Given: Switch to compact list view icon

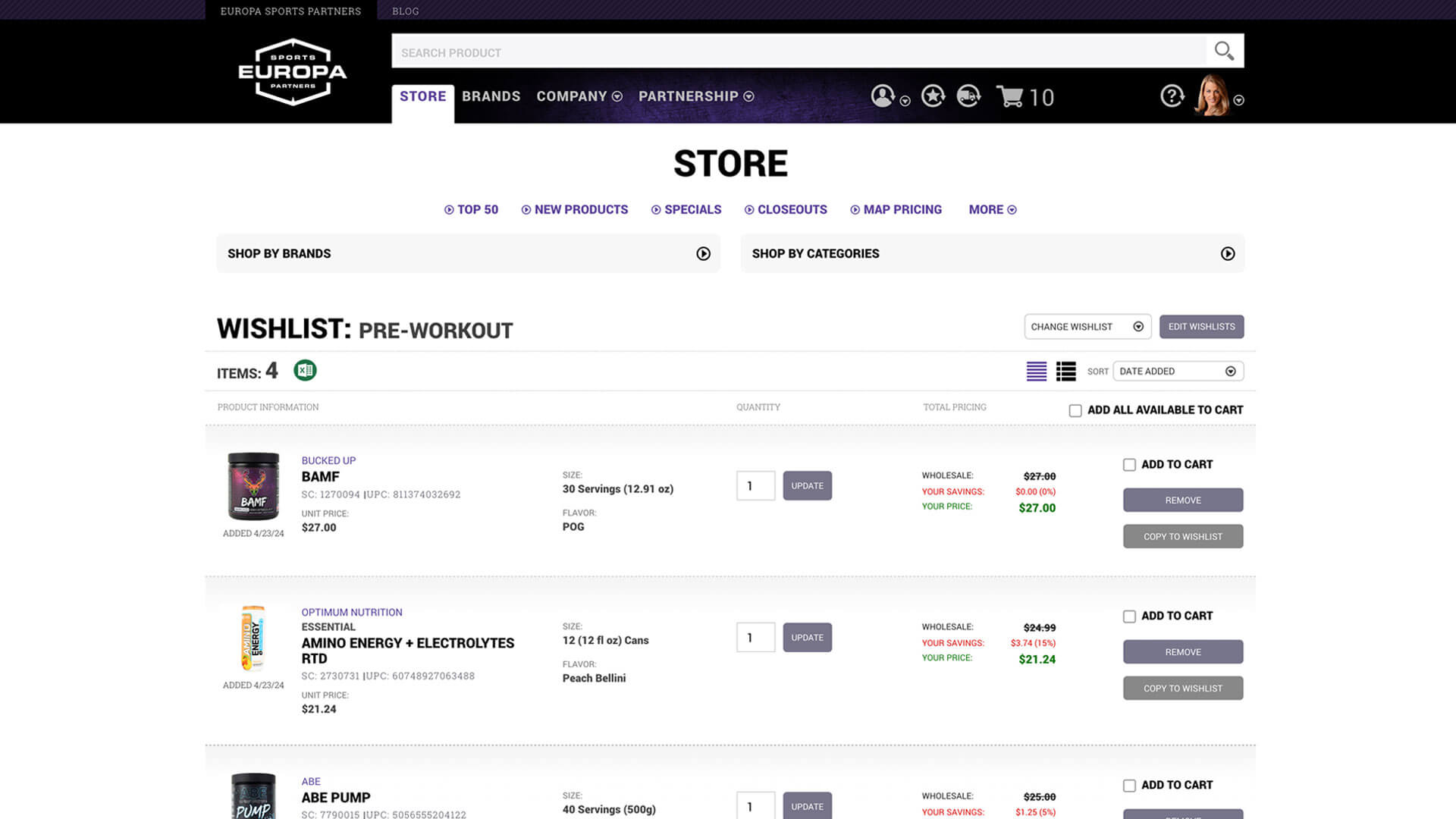Looking at the screenshot, I should point(1036,371).
